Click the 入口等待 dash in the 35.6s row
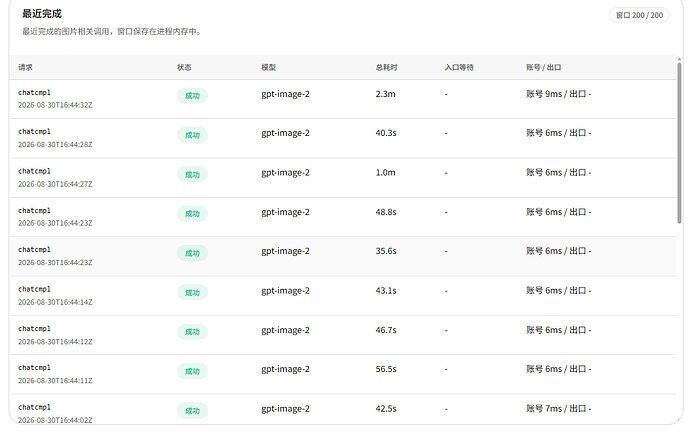Screen dimensions: 690x432 click(446, 252)
